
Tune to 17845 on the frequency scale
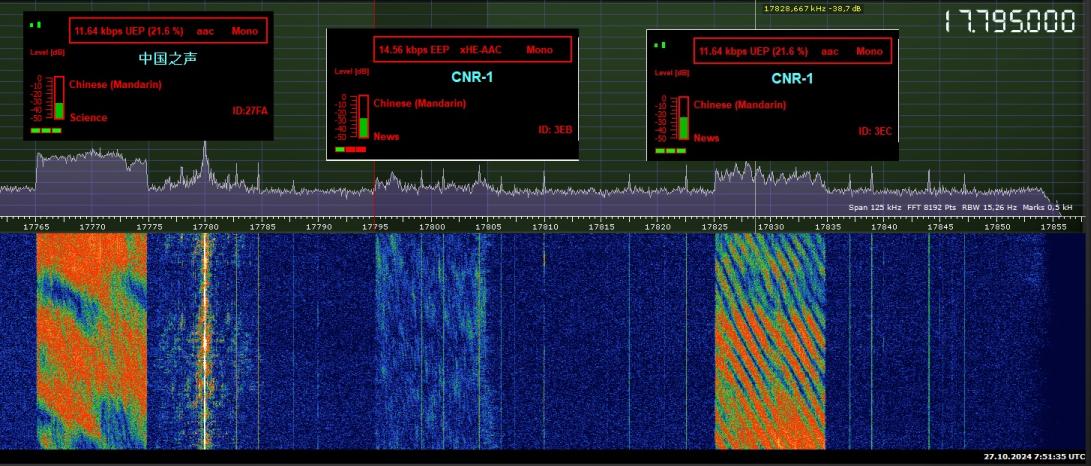941,227
